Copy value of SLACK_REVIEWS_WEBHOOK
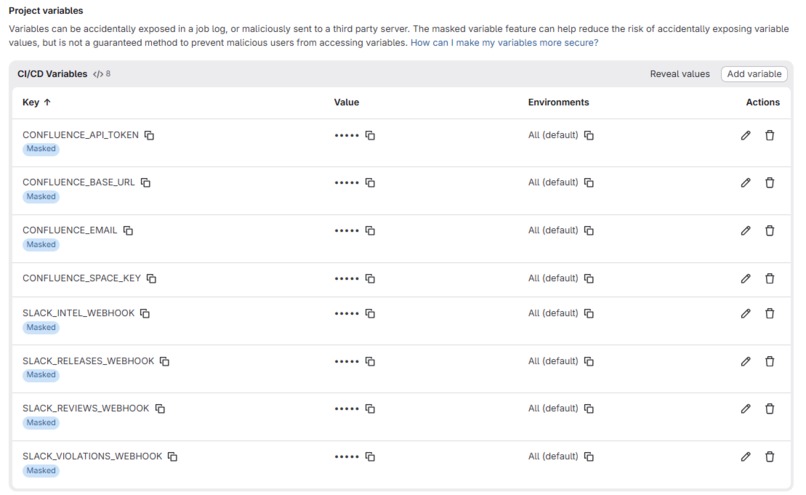 pyautogui.click(x=370, y=409)
